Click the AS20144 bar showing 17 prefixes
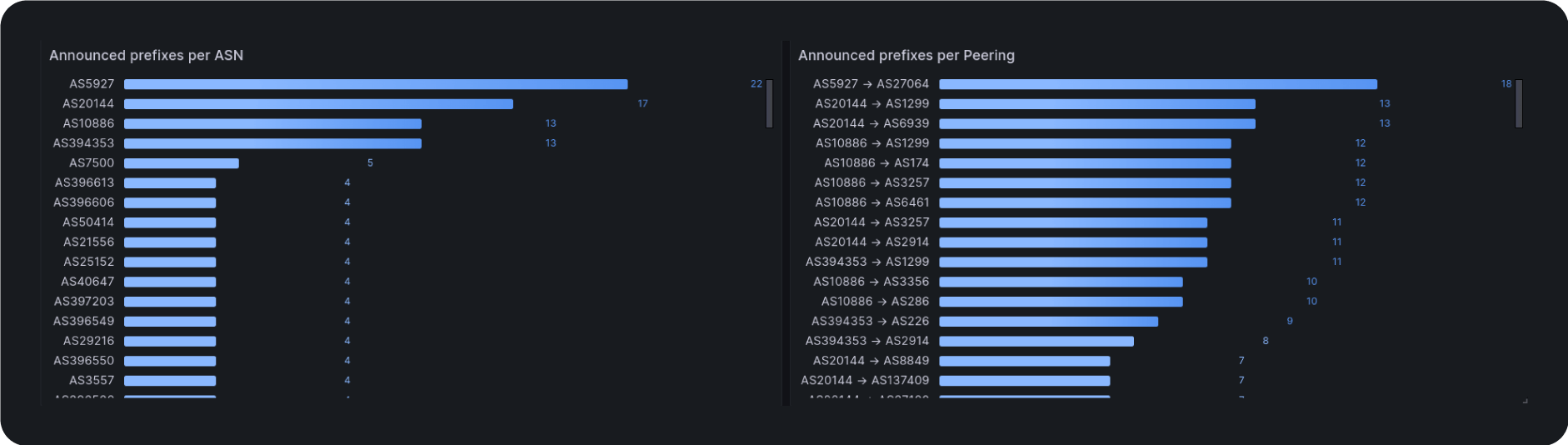Viewport: 1568px width, 445px height. coord(318,104)
